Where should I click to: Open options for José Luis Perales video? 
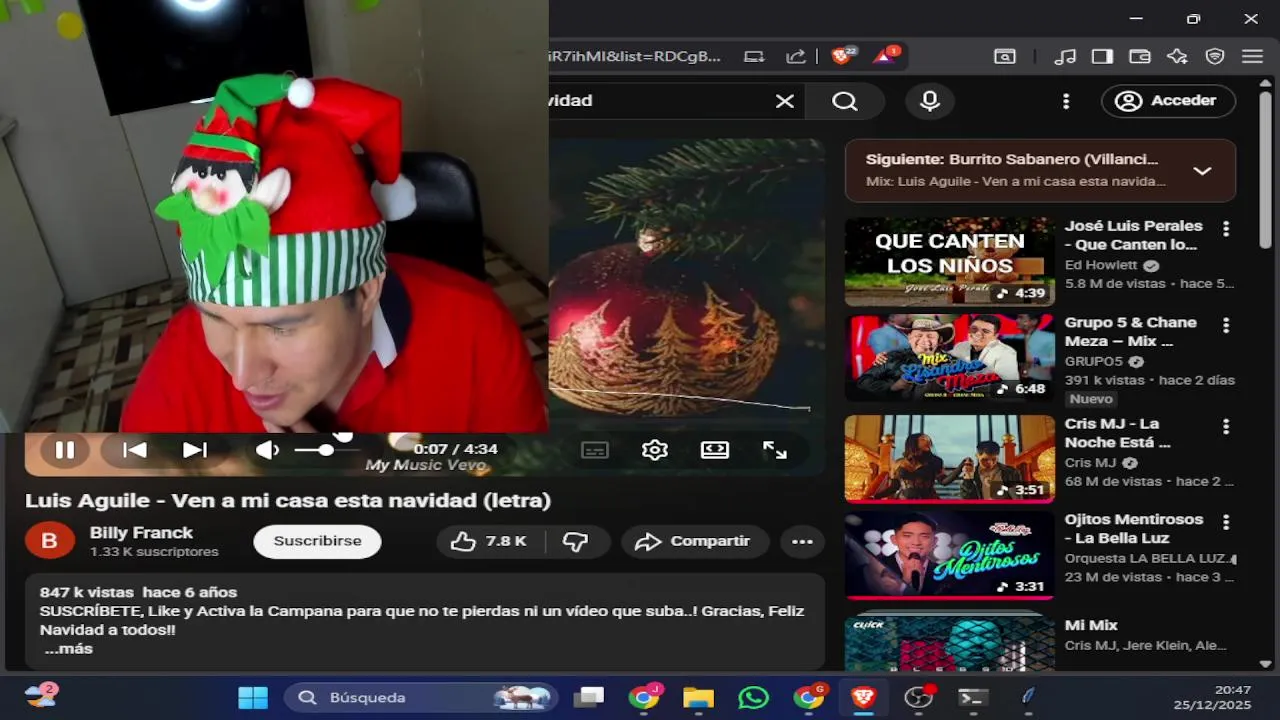click(x=1226, y=229)
